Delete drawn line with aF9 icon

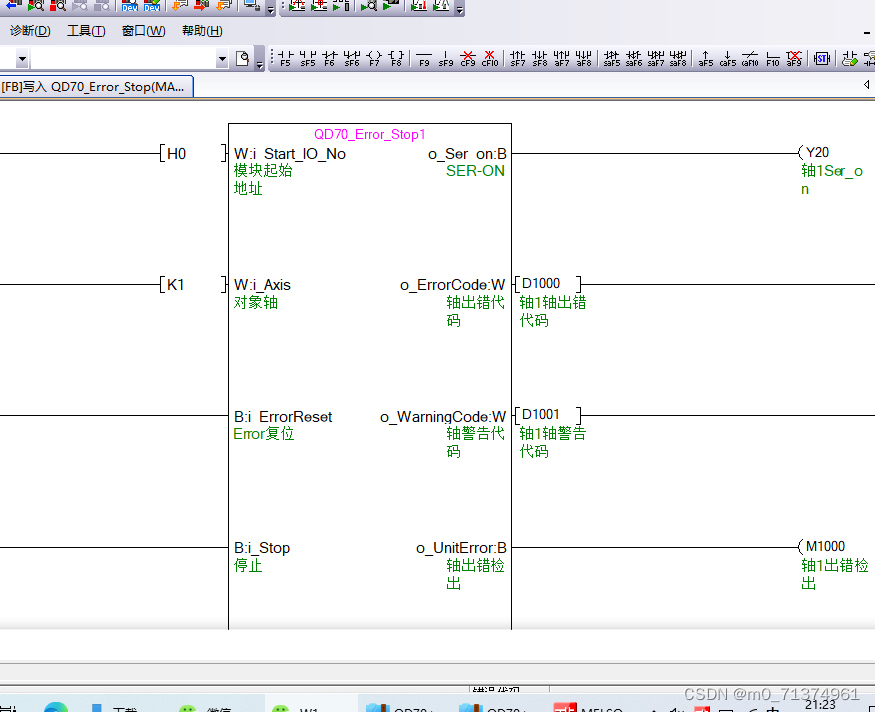point(794,58)
